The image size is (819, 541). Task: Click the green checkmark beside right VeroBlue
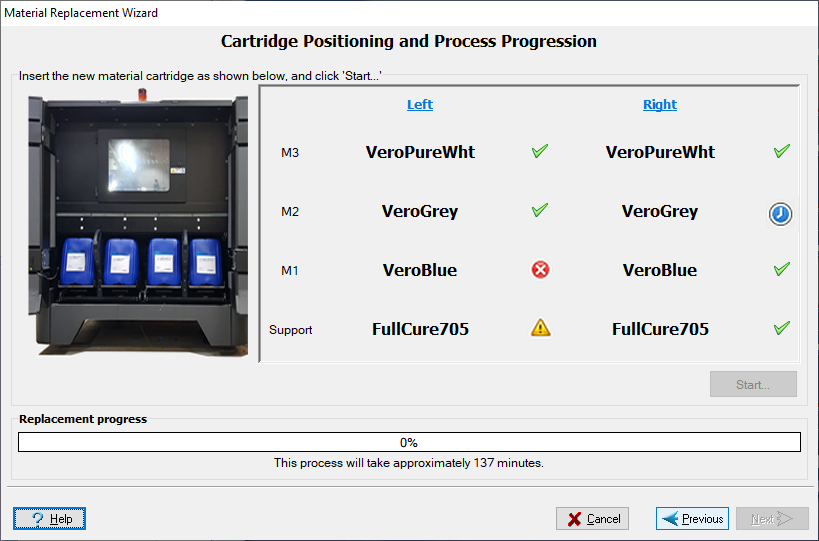point(781,270)
